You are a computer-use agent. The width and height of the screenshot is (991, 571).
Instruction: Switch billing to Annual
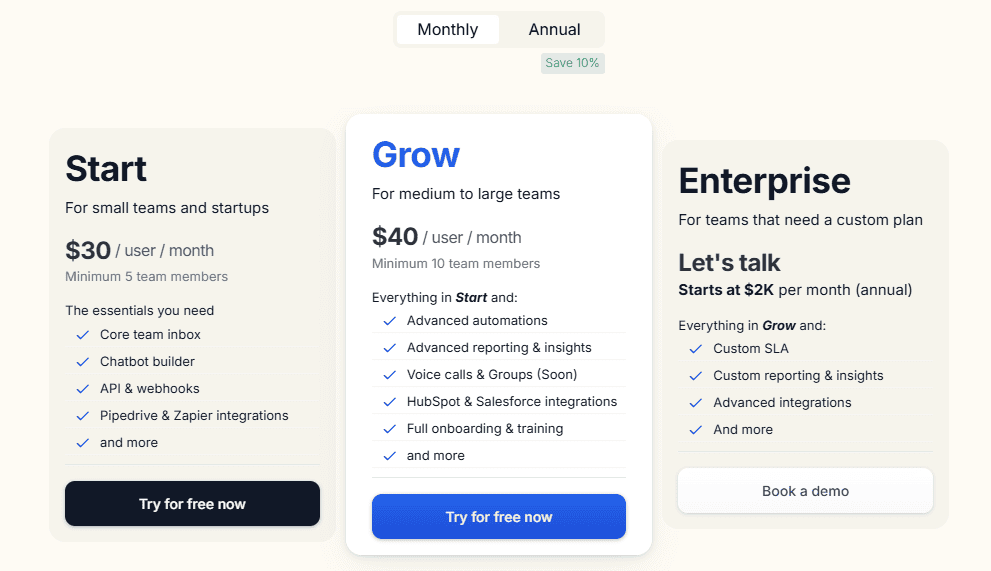point(554,29)
